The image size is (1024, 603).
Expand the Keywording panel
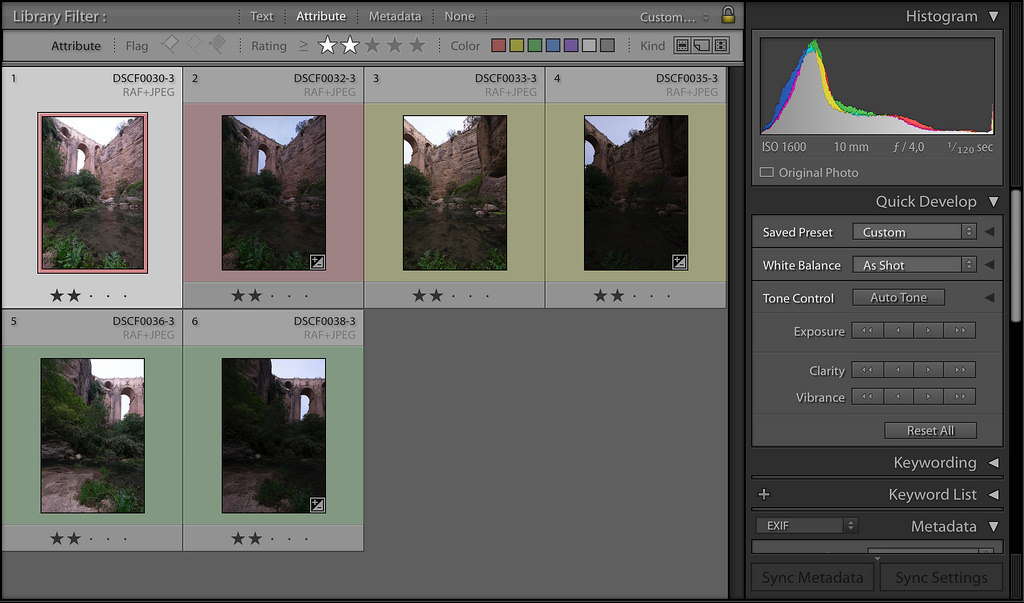click(993, 463)
